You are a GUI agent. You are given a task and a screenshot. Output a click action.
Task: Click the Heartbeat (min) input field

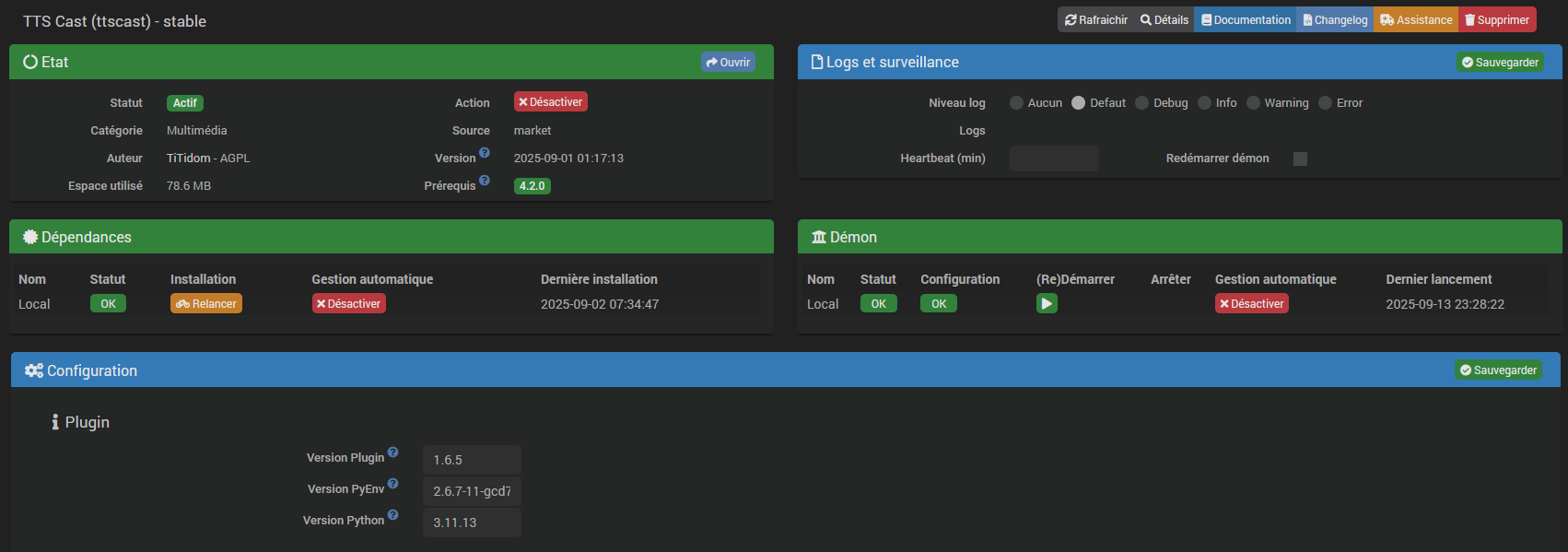pyautogui.click(x=1054, y=159)
